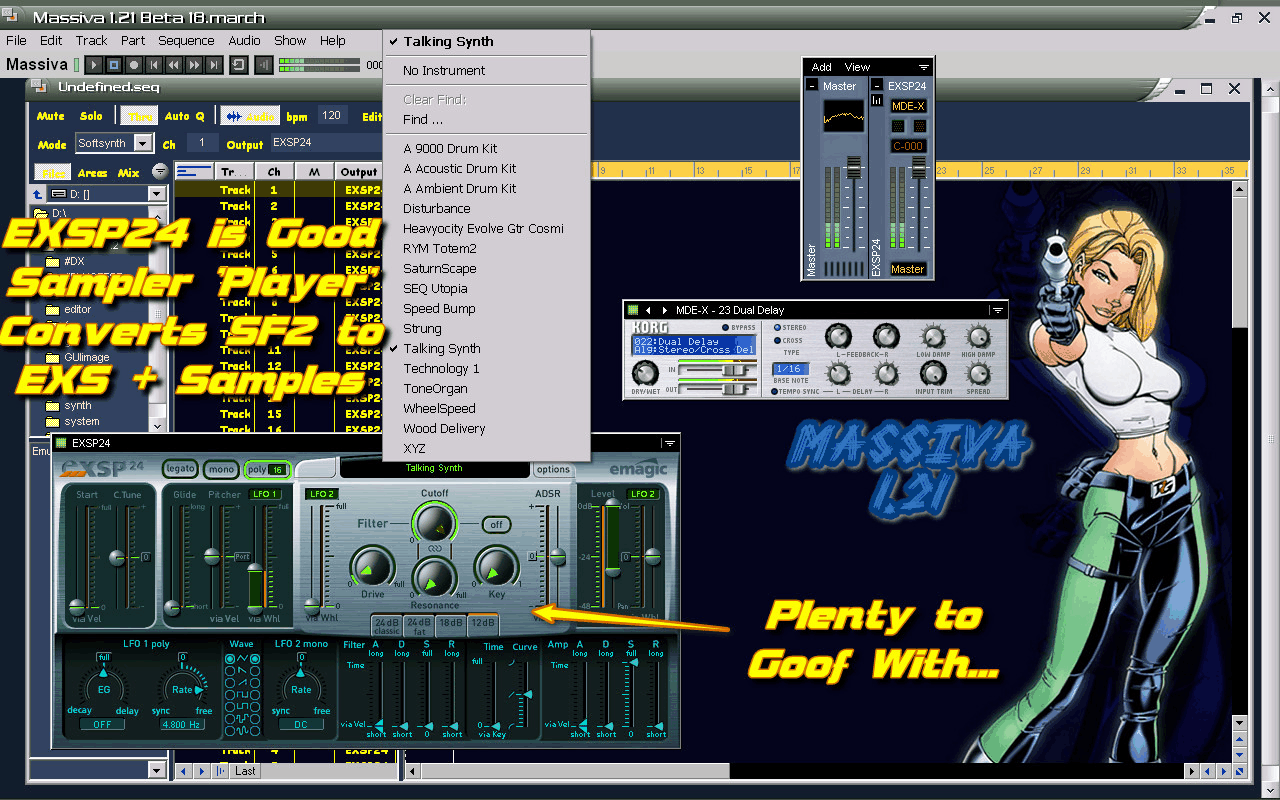1280x800 pixels.
Task: Click the INPUT TRIM knob on MDE-X
Action: tap(932, 374)
